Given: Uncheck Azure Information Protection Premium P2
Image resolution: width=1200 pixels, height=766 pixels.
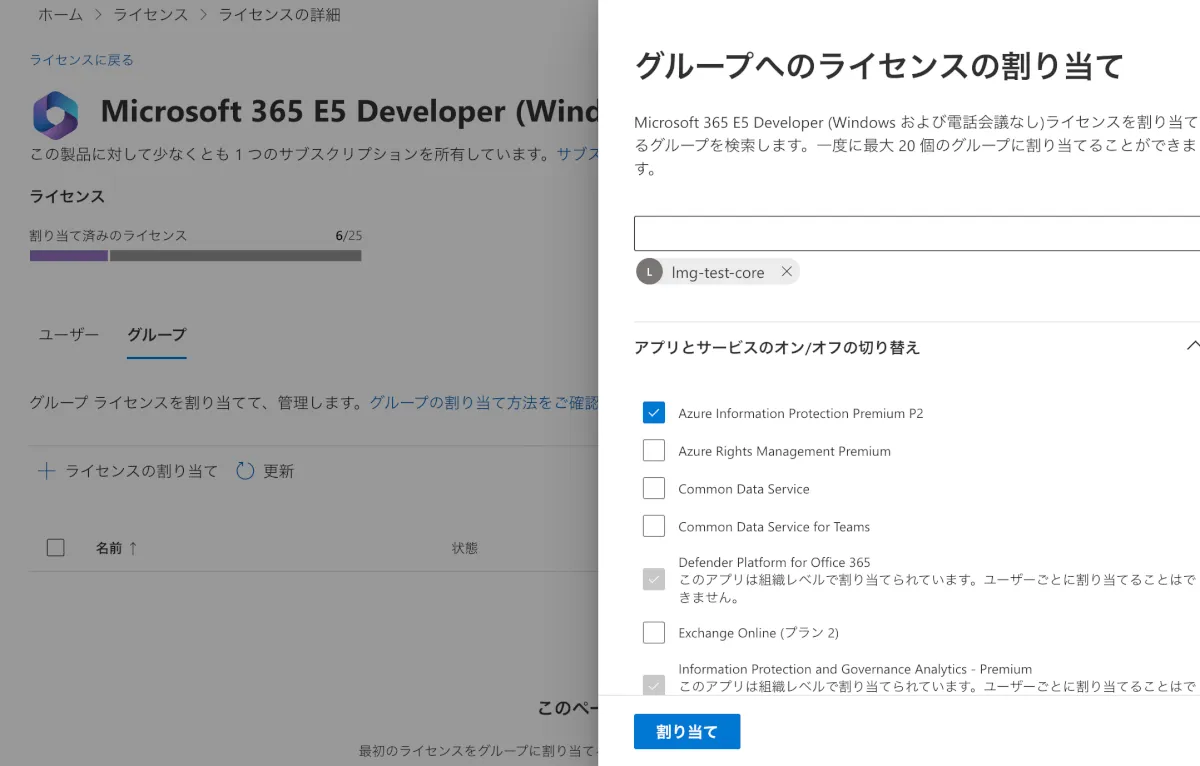Looking at the screenshot, I should [x=654, y=413].
